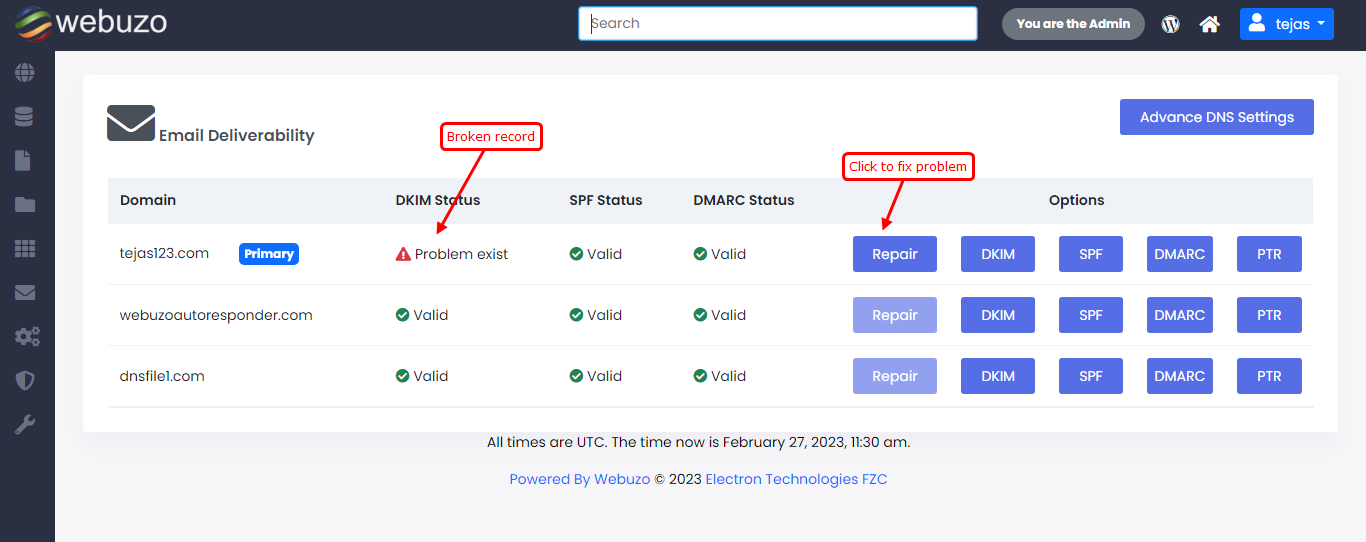Image resolution: width=1366 pixels, height=542 pixels.
Task: Go to home via house icon
Action: tap(1209, 24)
